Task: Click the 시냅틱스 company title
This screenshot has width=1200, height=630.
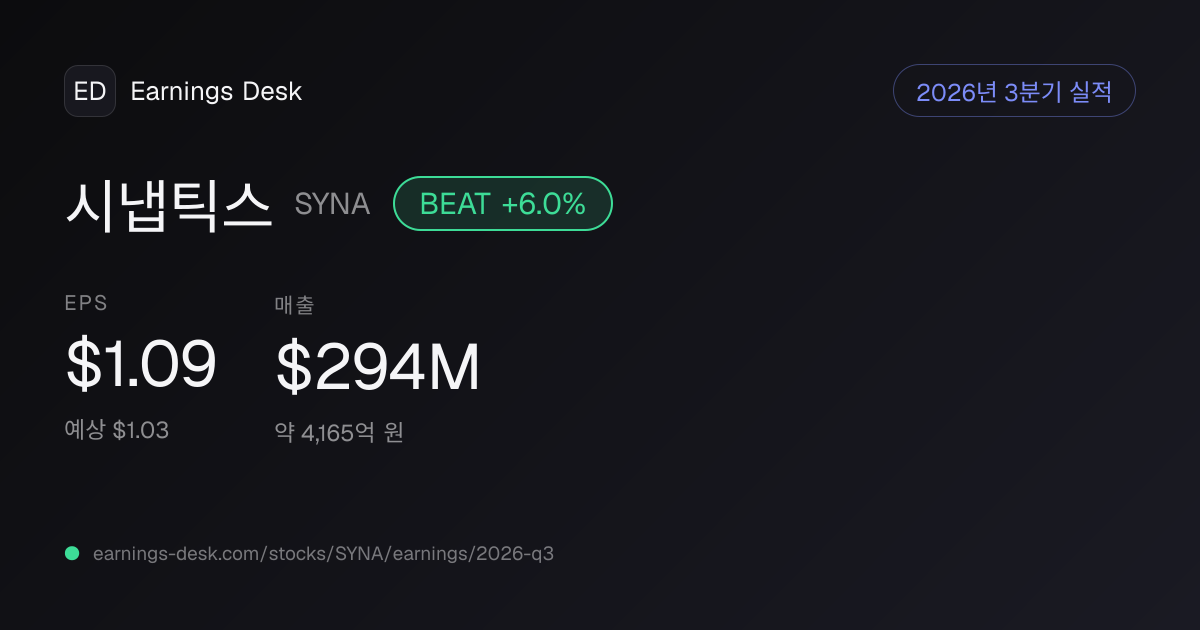Action: click(x=169, y=205)
